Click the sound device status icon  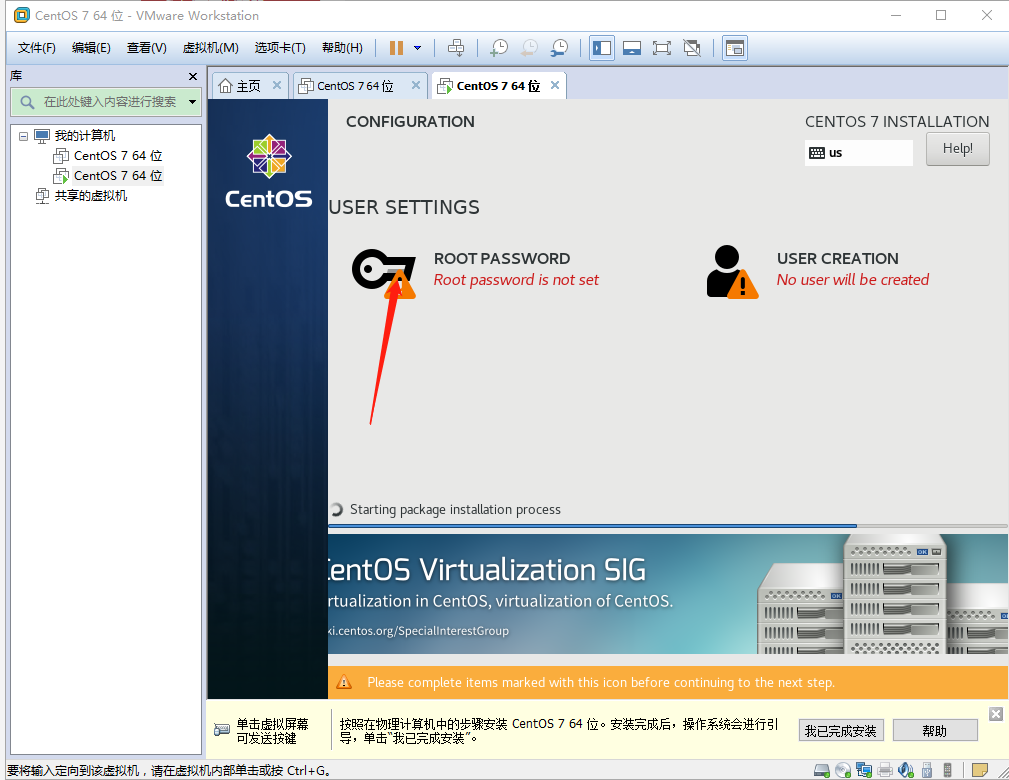point(904,770)
